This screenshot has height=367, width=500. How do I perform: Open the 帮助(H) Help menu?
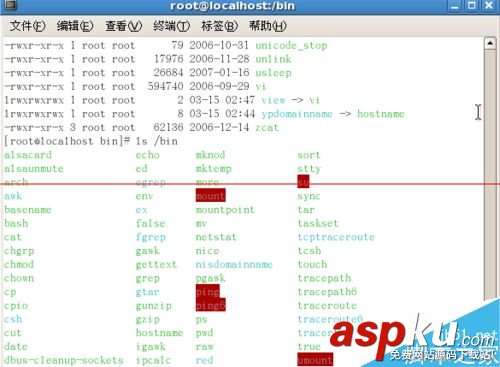pos(267,26)
